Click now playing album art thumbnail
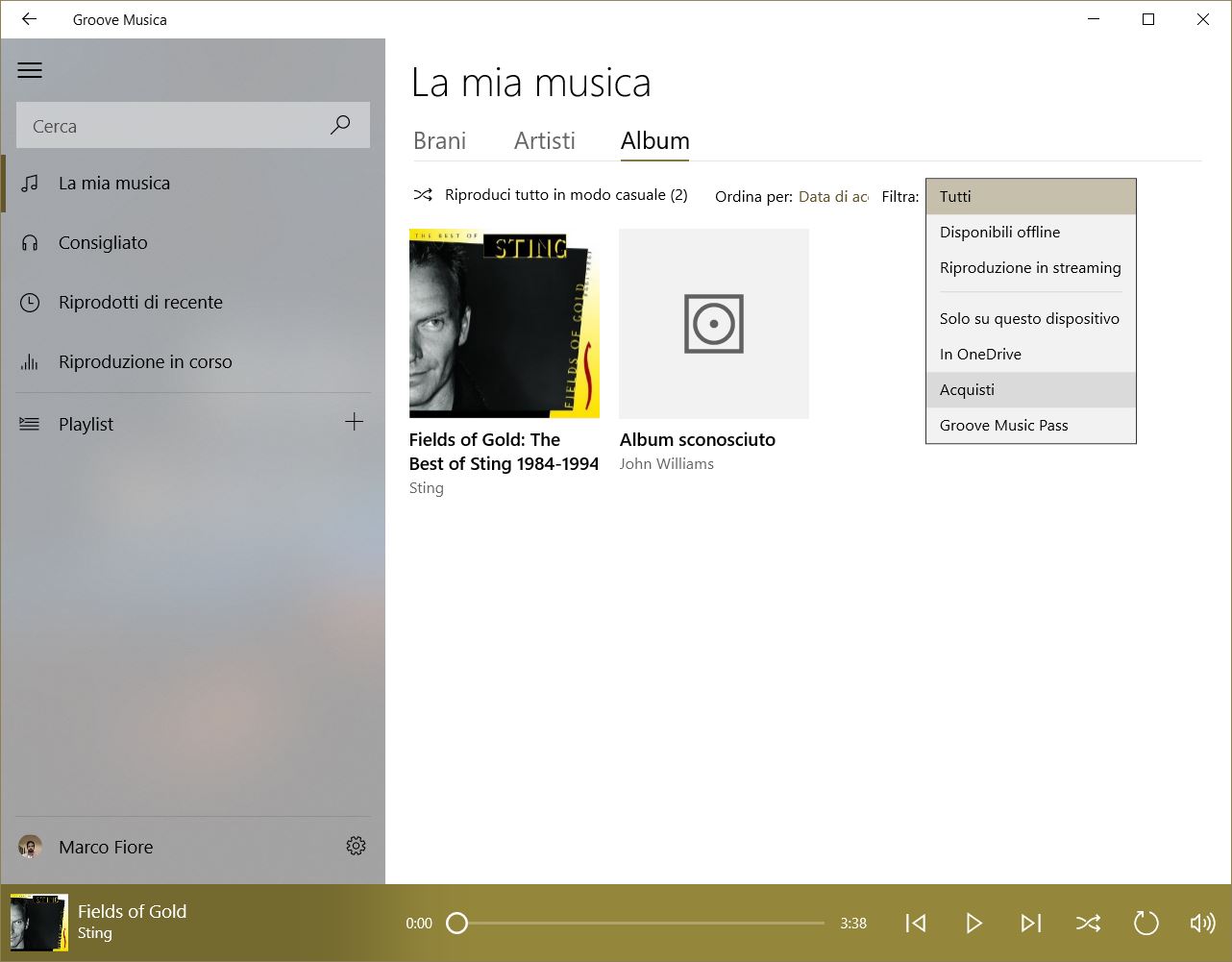Viewport: 1232px width, 962px height. 39,923
